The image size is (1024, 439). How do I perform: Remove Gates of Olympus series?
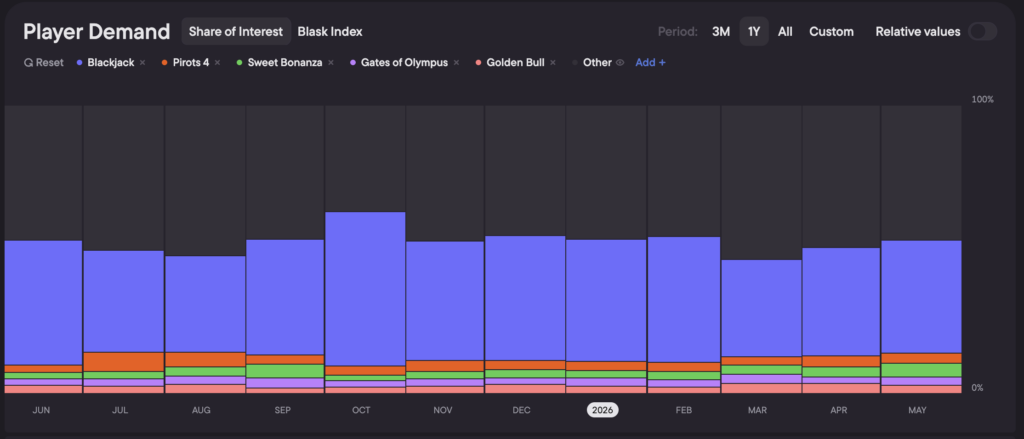coord(456,63)
